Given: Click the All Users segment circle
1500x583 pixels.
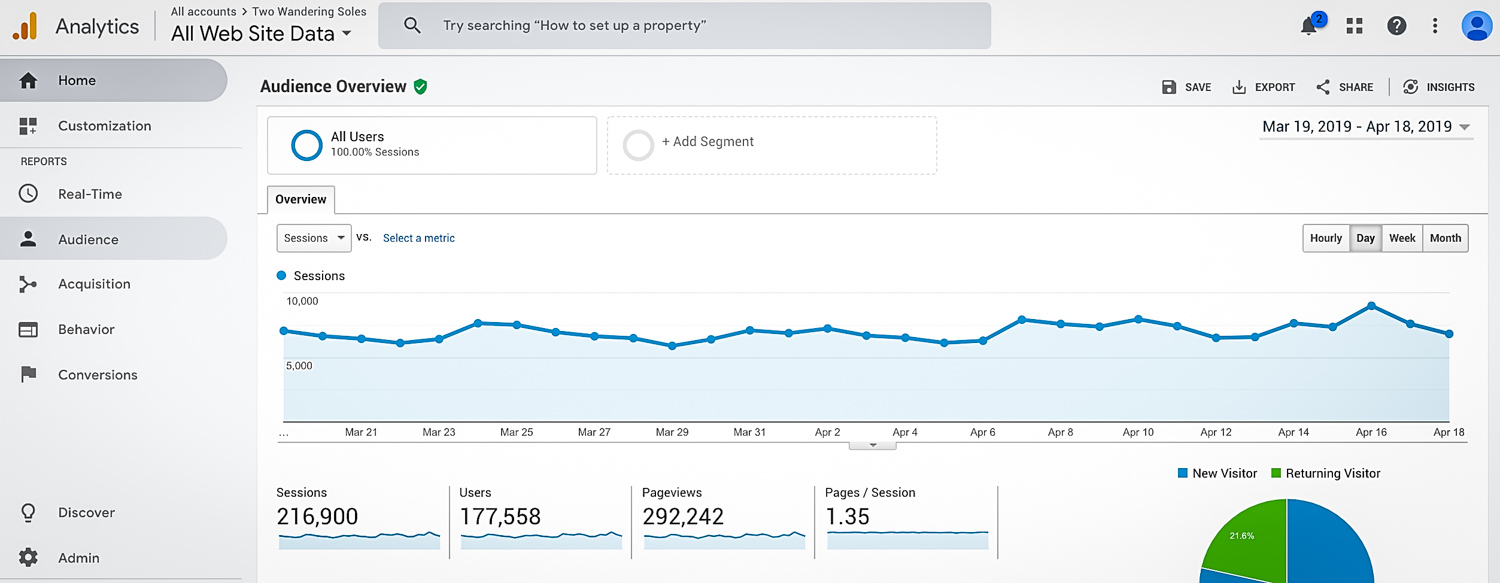Looking at the screenshot, I should [x=306, y=145].
